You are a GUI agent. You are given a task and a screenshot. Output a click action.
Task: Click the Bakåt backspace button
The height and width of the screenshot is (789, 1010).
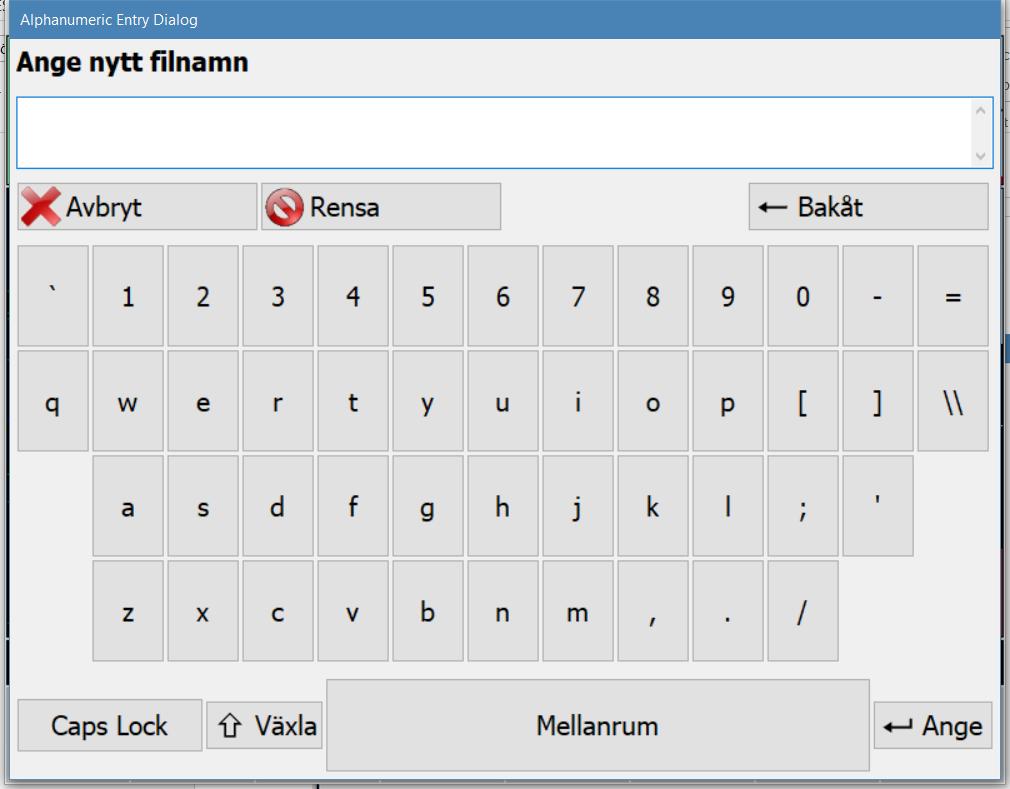click(x=868, y=207)
